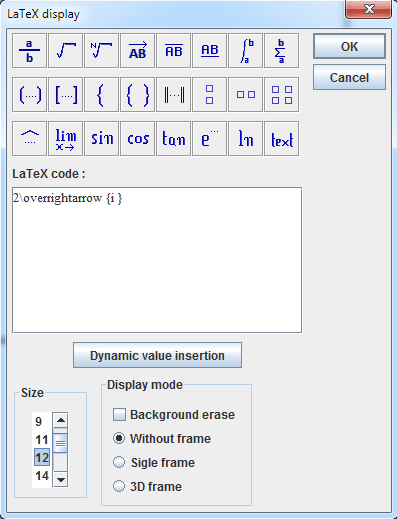Insert sin function icon

(x=101, y=139)
